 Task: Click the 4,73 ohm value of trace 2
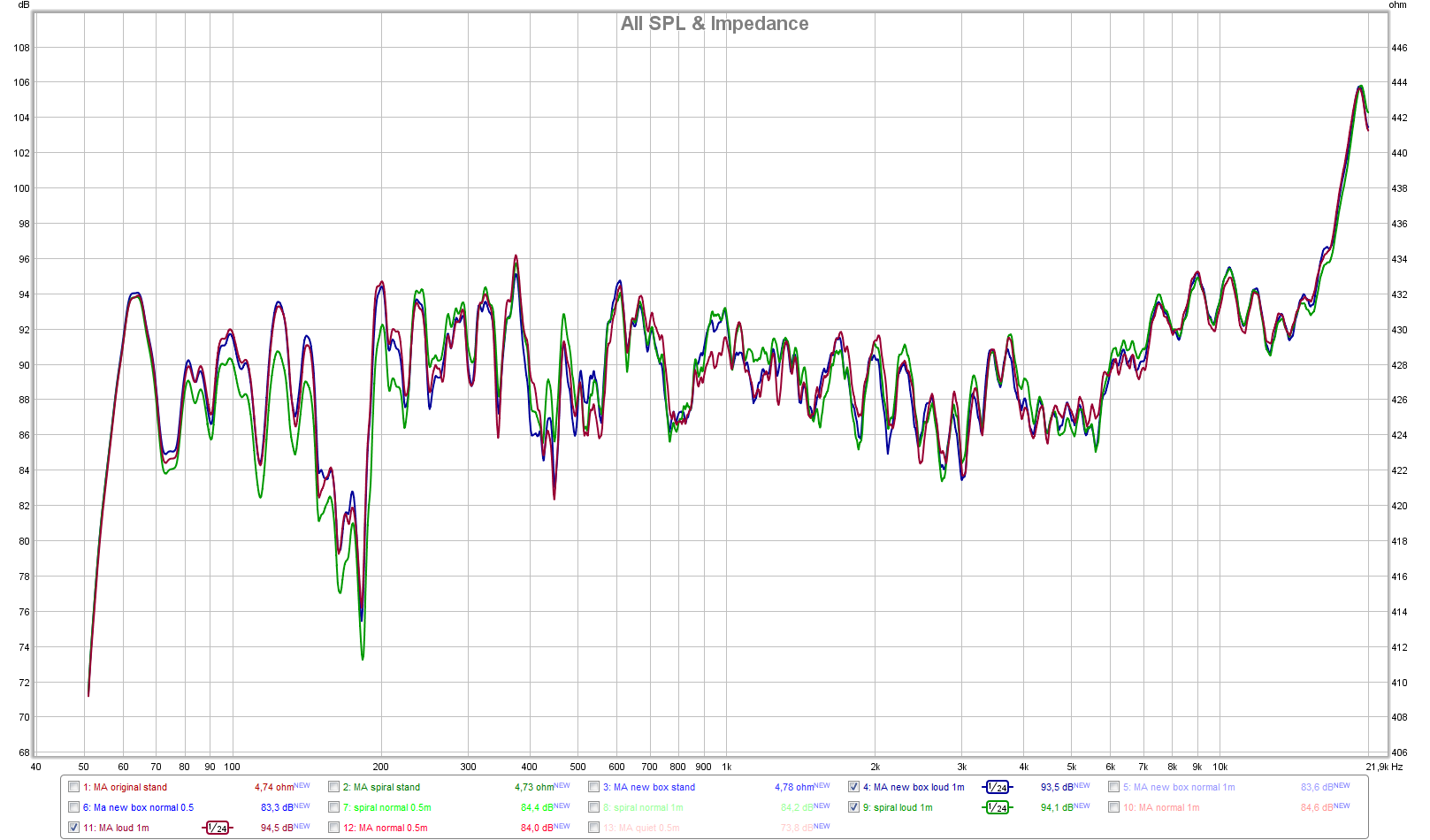coord(534,787)
